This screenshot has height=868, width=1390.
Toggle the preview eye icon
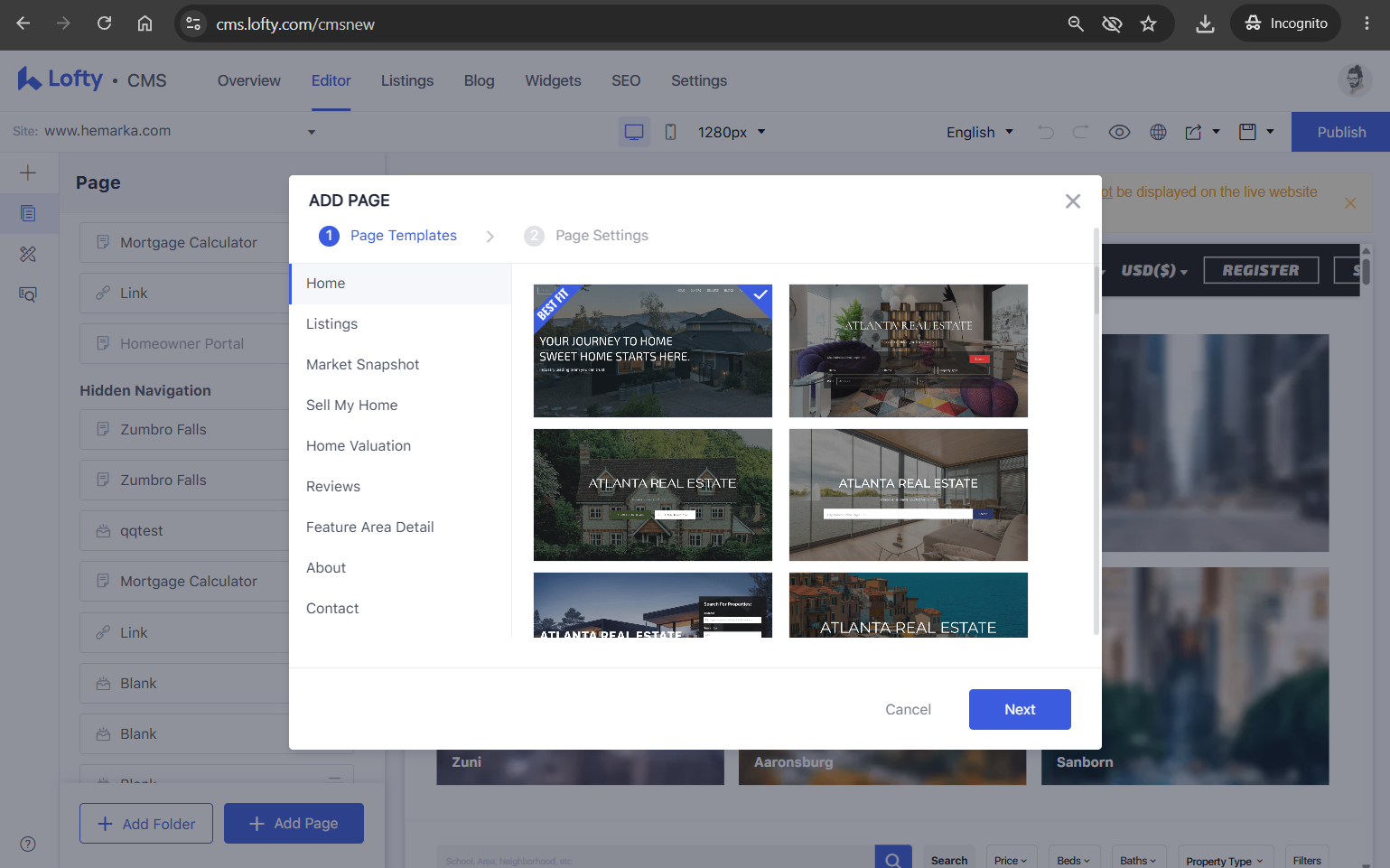click(1119, 132)
